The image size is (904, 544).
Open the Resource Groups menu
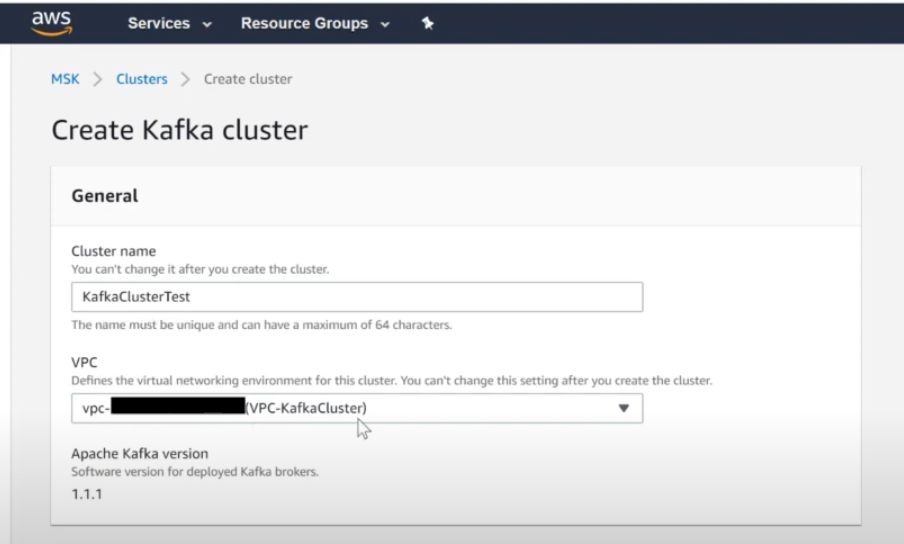coord(315,23)
